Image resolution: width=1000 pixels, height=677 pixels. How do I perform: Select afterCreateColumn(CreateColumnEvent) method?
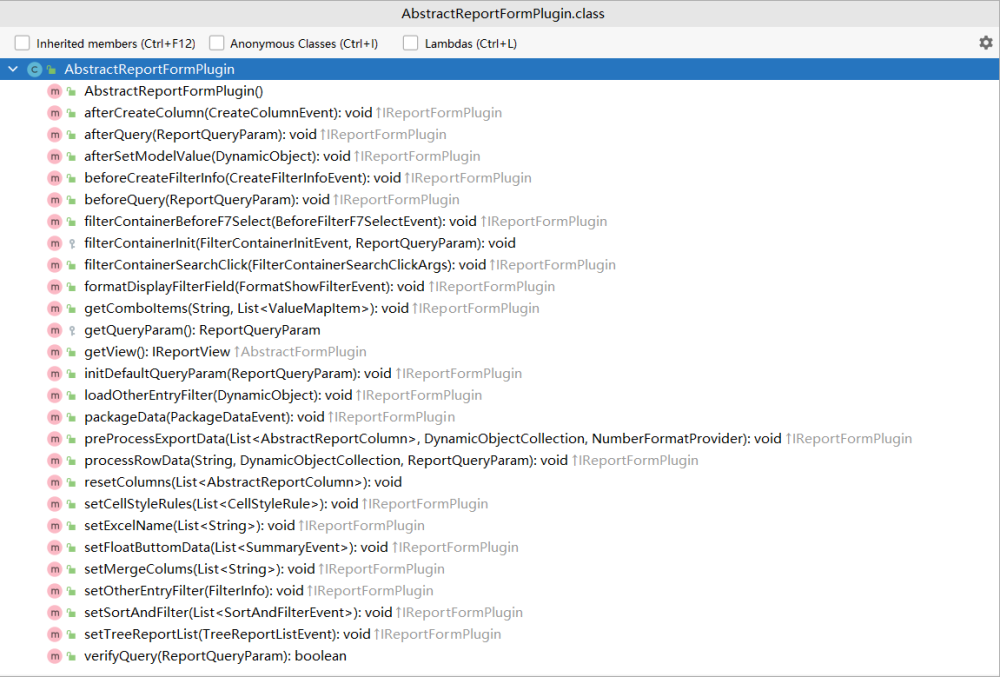[499, 113]
